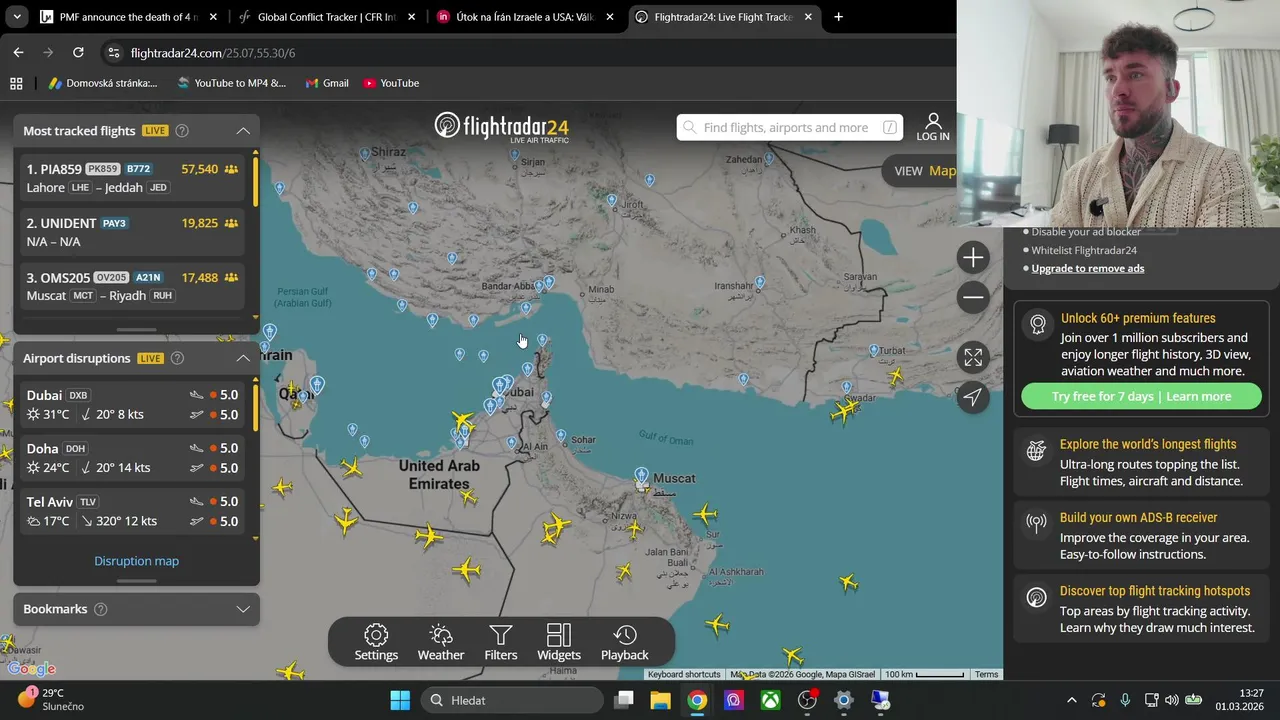Screen dimensions: 1280x720
Task: Open the Windows Start menu
Action: [x=400, y=700]
